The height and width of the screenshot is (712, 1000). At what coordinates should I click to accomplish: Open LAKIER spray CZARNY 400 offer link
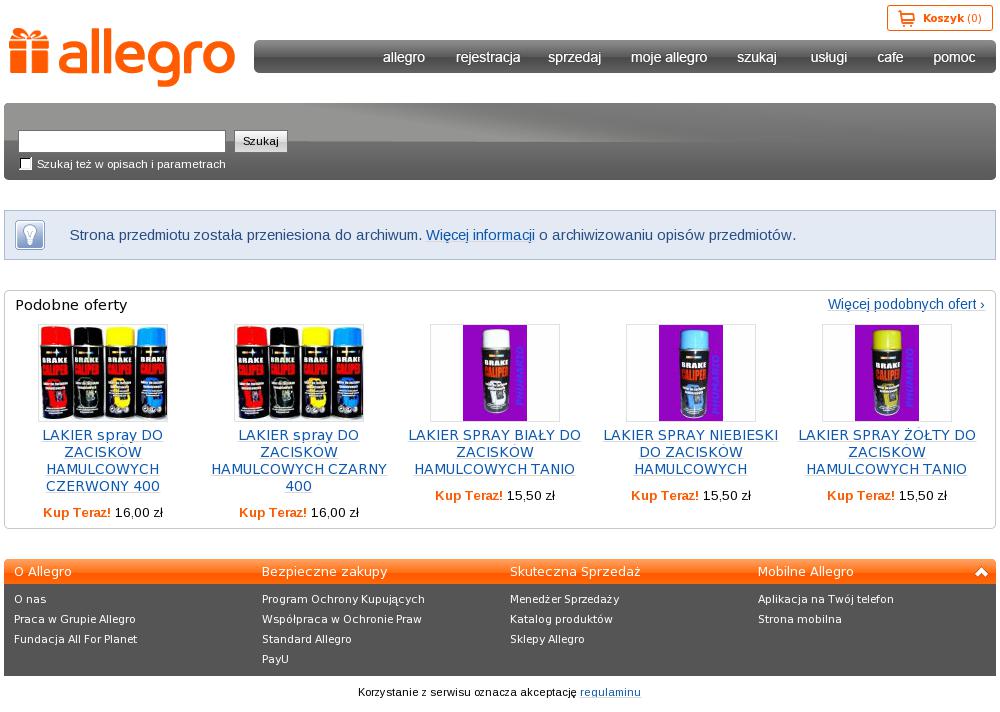click(299, 461)
